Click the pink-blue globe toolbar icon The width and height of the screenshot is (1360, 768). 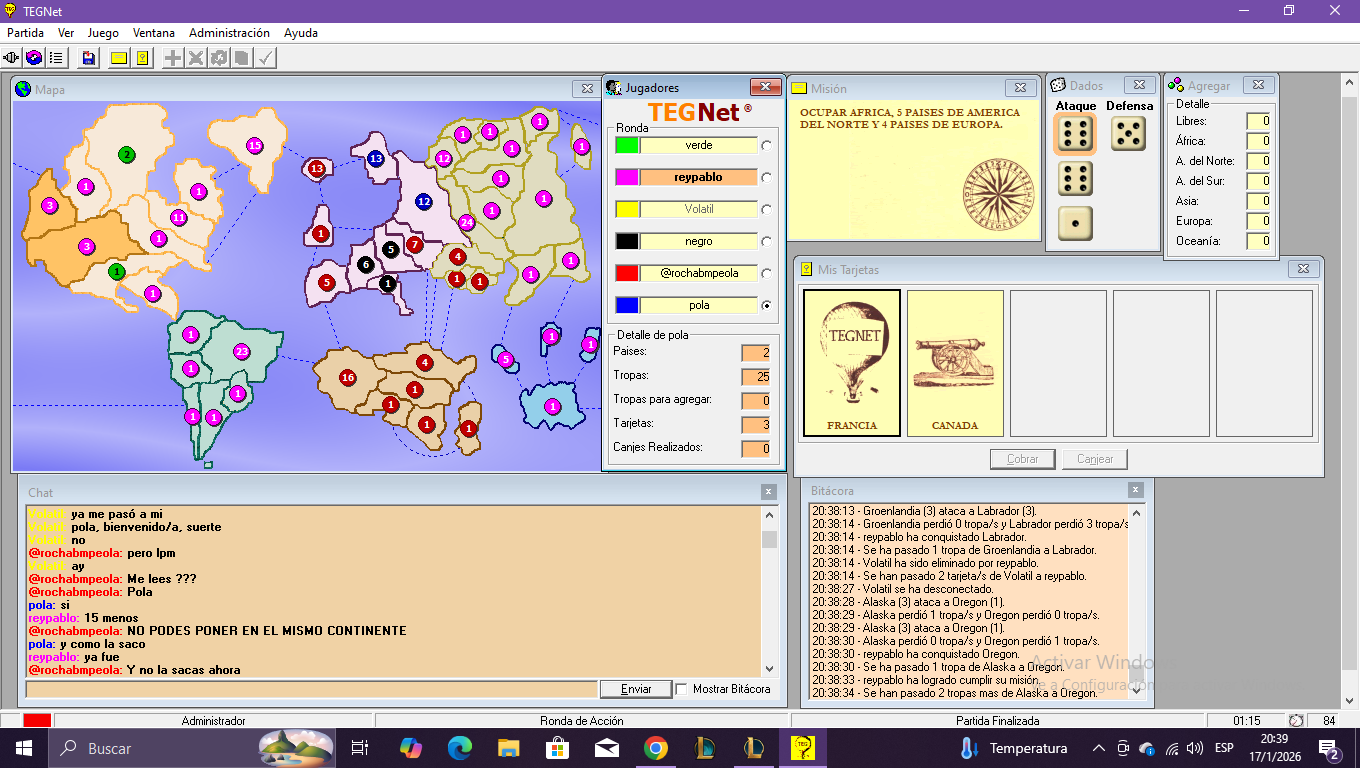(34, 58)
